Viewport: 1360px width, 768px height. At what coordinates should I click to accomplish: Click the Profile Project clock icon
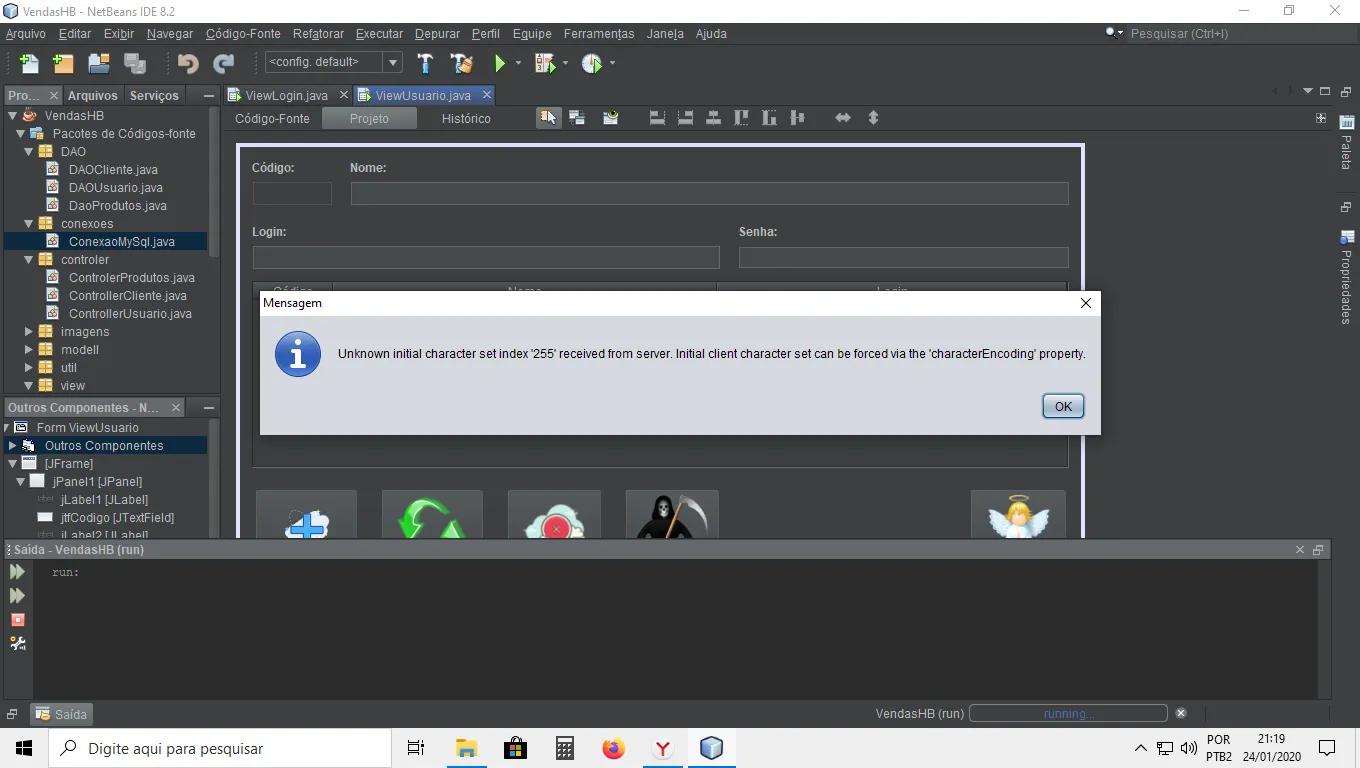[x=592, y=63]
